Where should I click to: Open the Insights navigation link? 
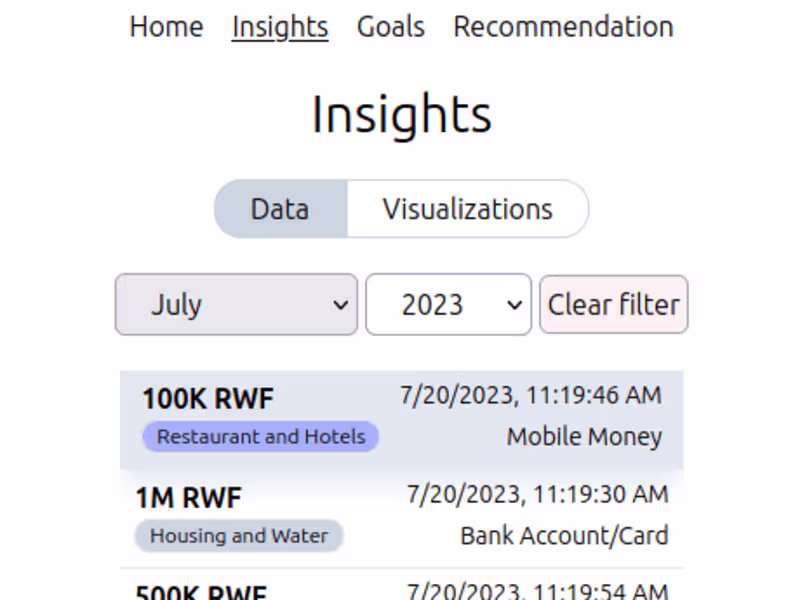(280, 27)
